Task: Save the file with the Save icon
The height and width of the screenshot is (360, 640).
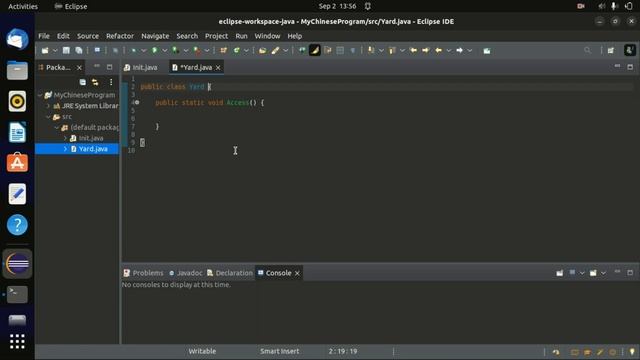Action: click(x=66, y=51)
